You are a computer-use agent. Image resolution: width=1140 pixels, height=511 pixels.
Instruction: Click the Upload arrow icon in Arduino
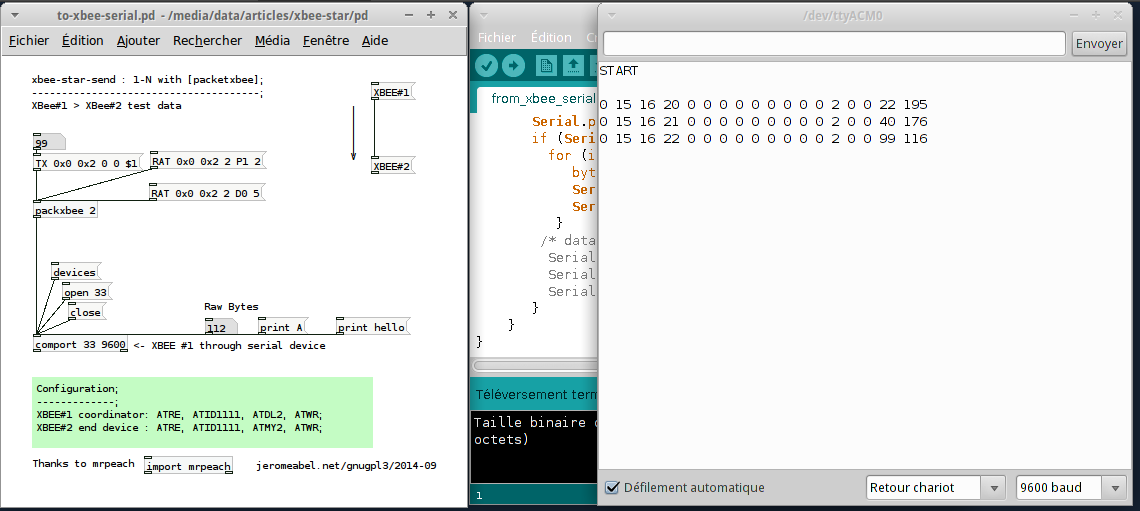tap(513, 65)
